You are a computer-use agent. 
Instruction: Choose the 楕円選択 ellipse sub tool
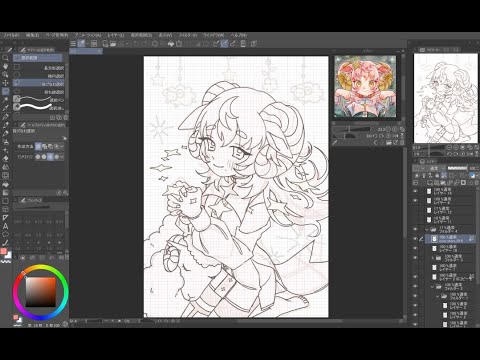pos(39,76)
